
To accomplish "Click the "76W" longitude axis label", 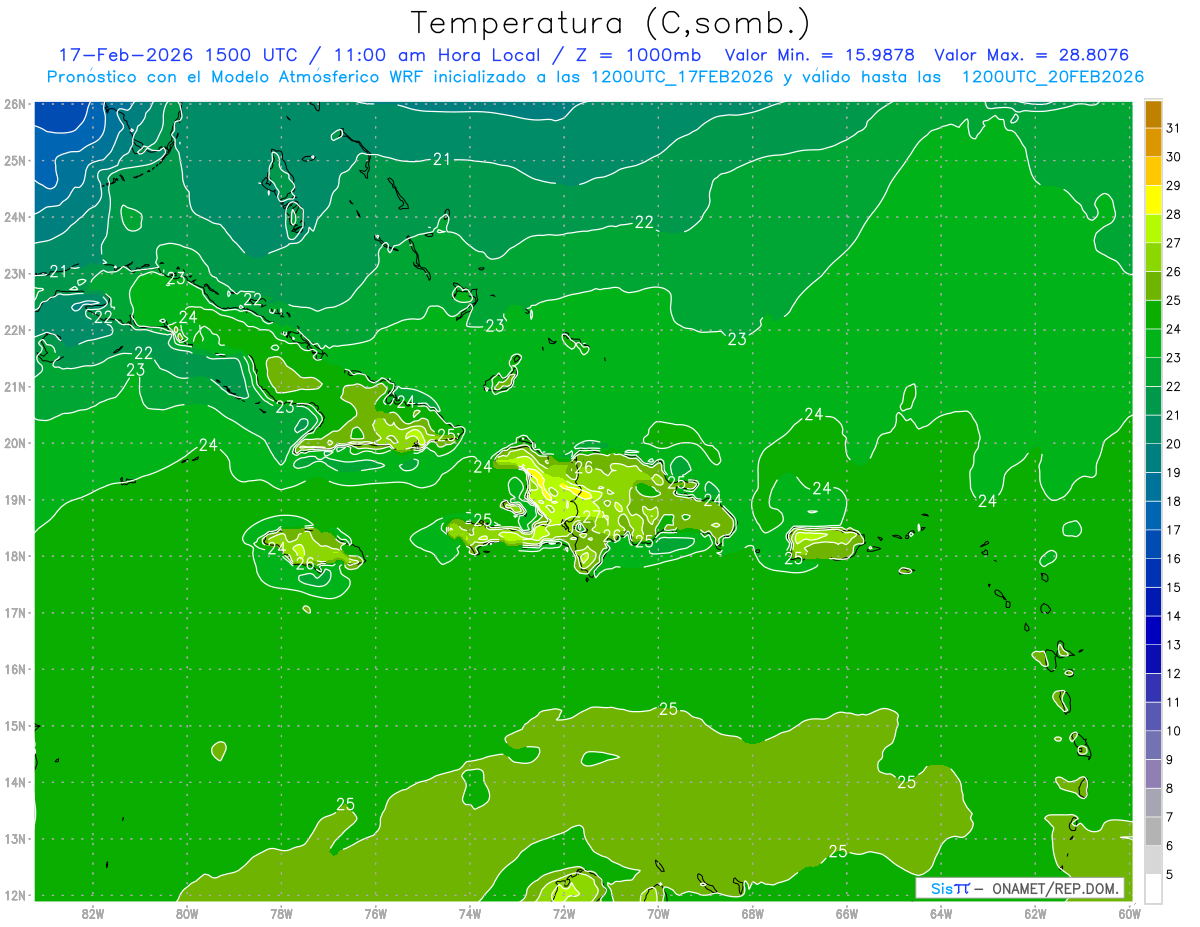I will click(x=375, y=913).
